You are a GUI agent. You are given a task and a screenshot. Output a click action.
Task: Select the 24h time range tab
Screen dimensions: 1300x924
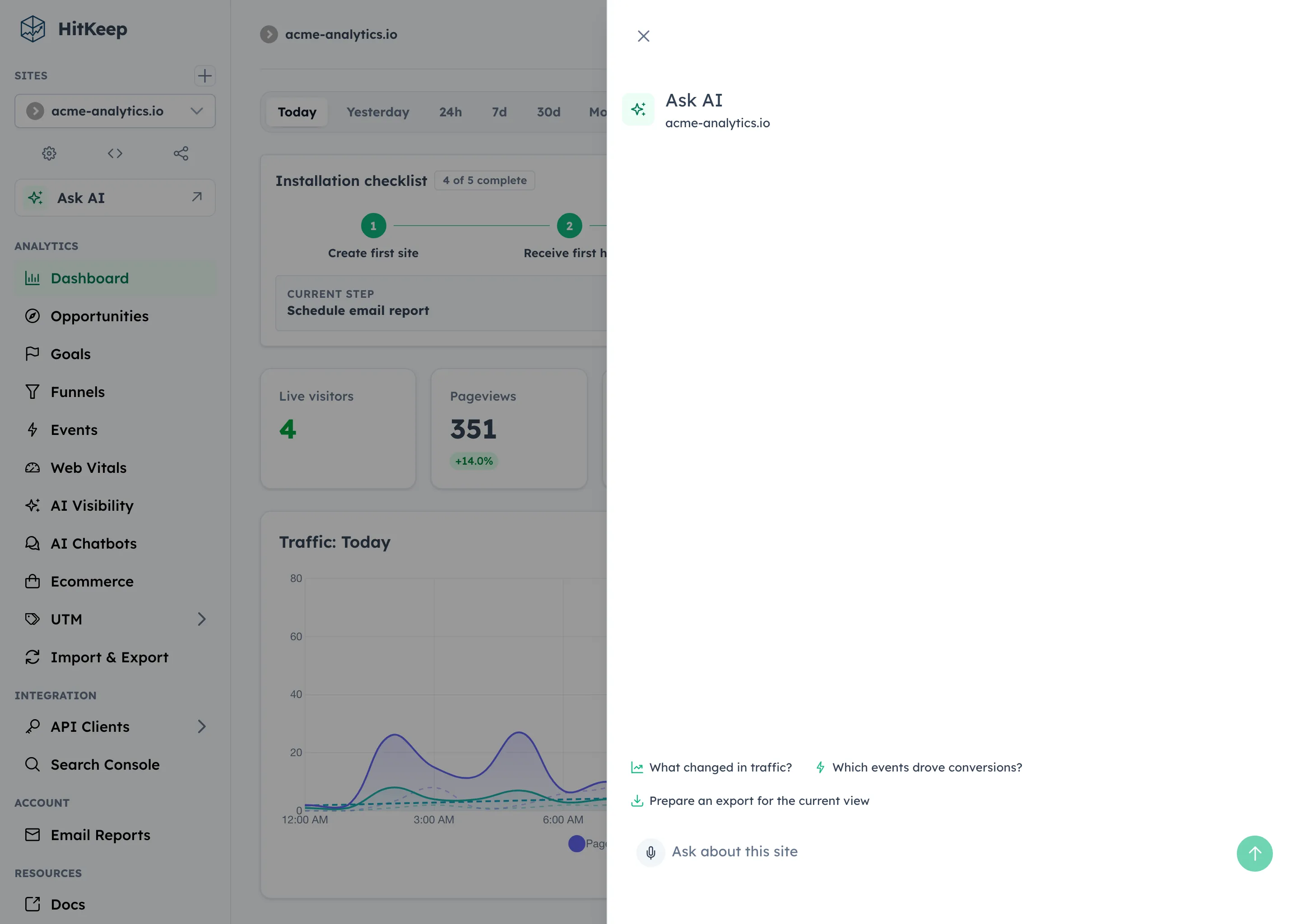click(450, 112)
